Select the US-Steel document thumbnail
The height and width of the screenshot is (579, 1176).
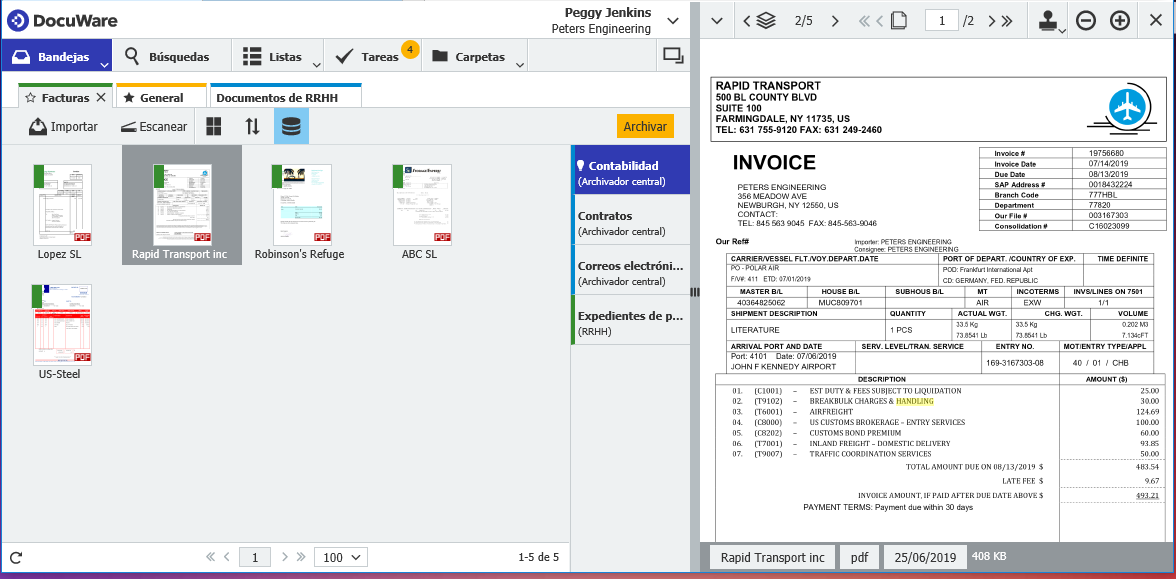click(61, 326)
